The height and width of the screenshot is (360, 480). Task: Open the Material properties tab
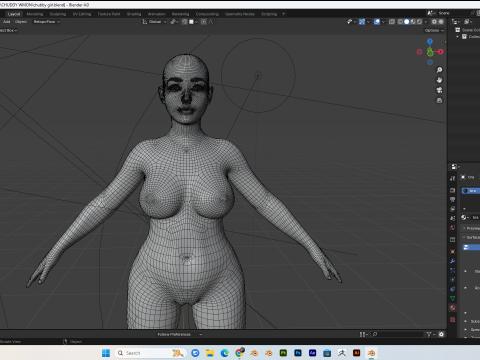coord(452,308)
